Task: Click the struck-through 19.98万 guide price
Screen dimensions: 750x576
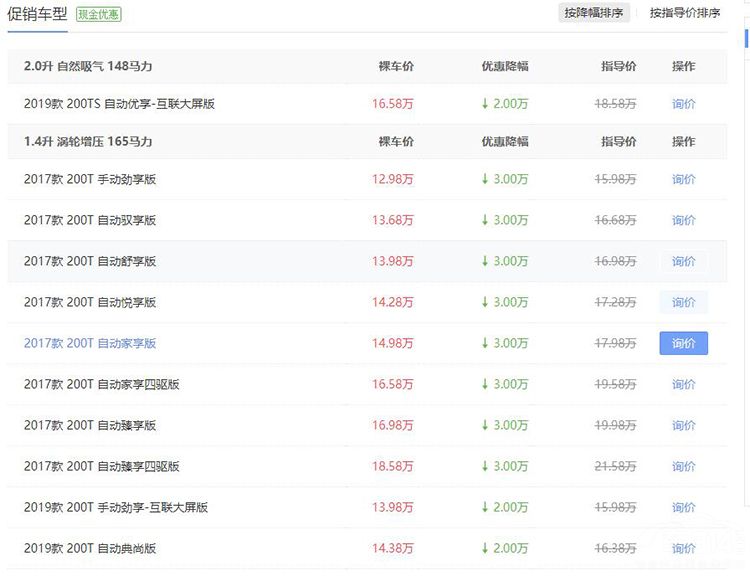Action: (616, 426)
